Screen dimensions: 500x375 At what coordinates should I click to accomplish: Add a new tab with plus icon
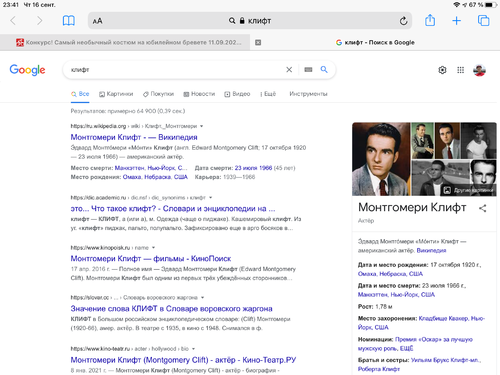click(x=456, y=21)
